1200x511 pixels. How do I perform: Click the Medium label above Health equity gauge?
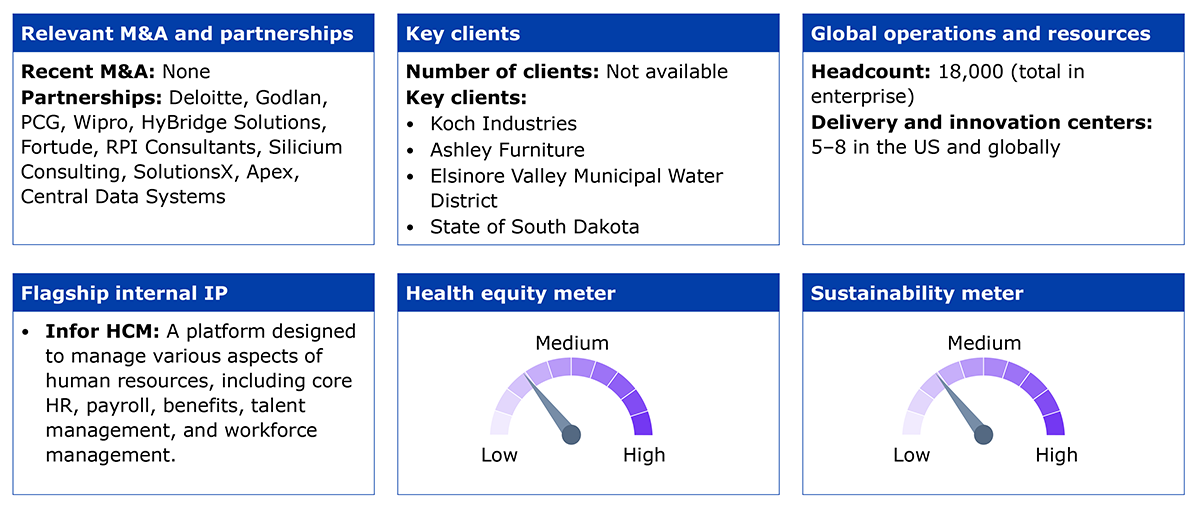click(x=572, y=343)
